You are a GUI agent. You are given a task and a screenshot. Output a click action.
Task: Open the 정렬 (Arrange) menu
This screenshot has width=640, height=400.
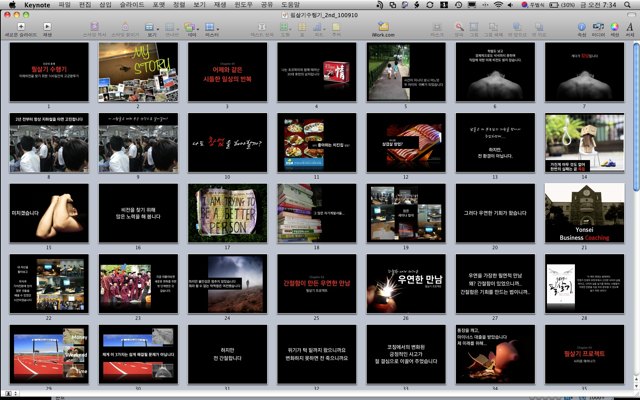coord(179,5)
